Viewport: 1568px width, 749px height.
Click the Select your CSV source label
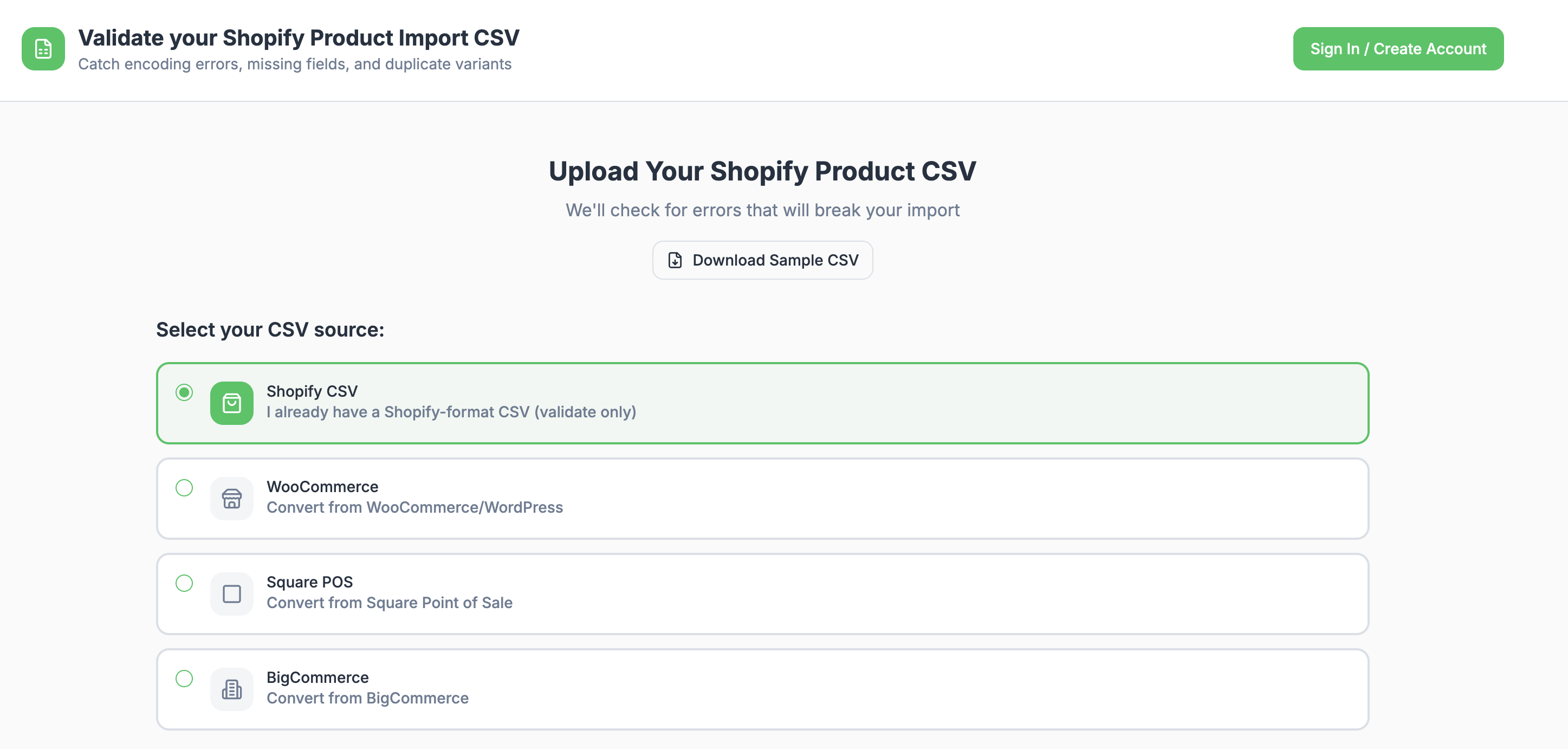(x=270, y=329)
